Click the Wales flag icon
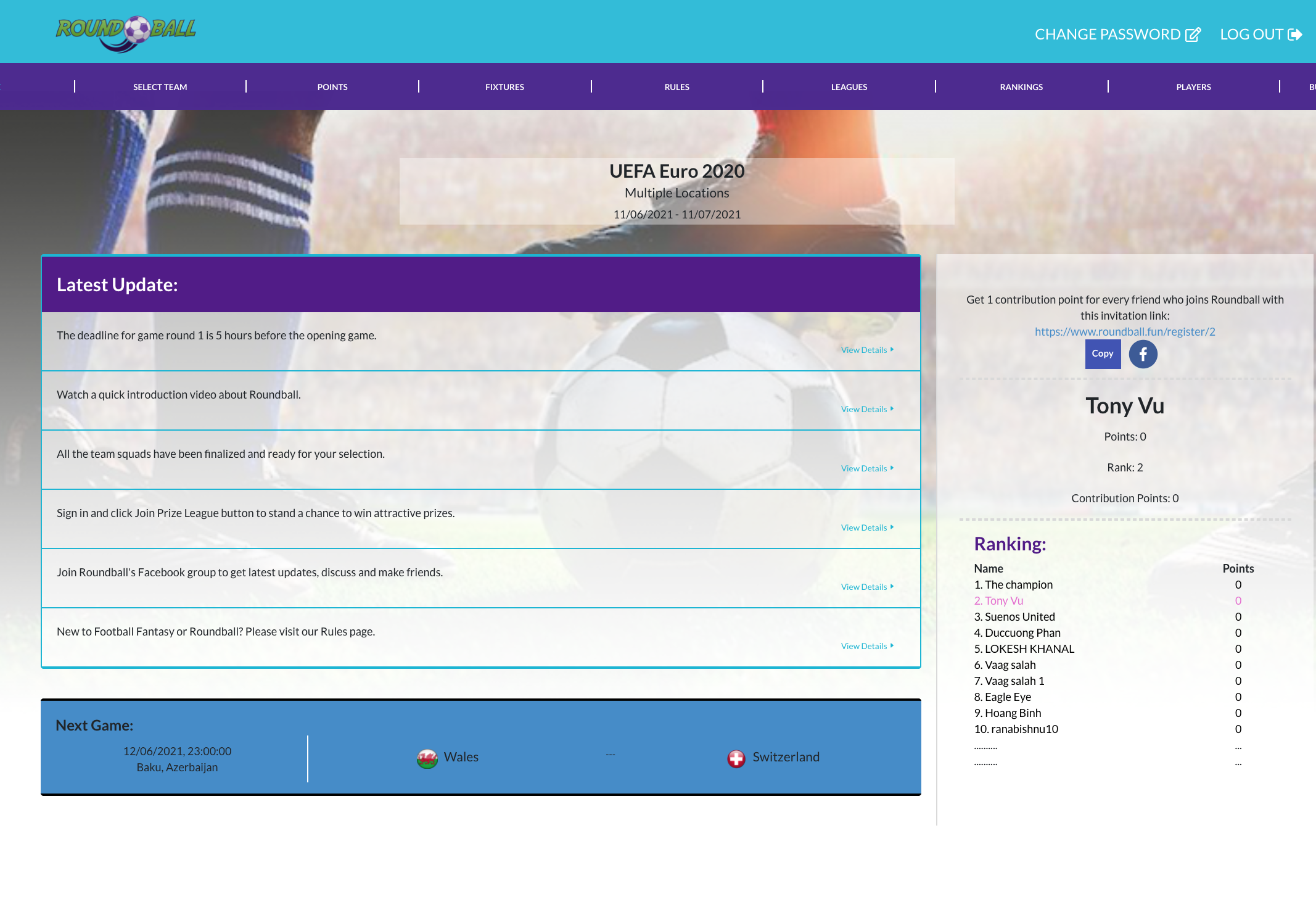 tap(427, 758)
